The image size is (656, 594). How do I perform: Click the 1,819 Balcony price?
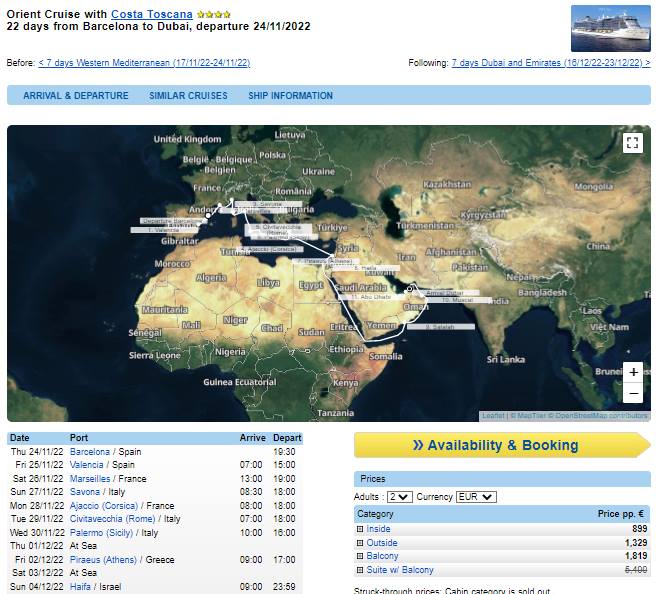click(636, 556)
